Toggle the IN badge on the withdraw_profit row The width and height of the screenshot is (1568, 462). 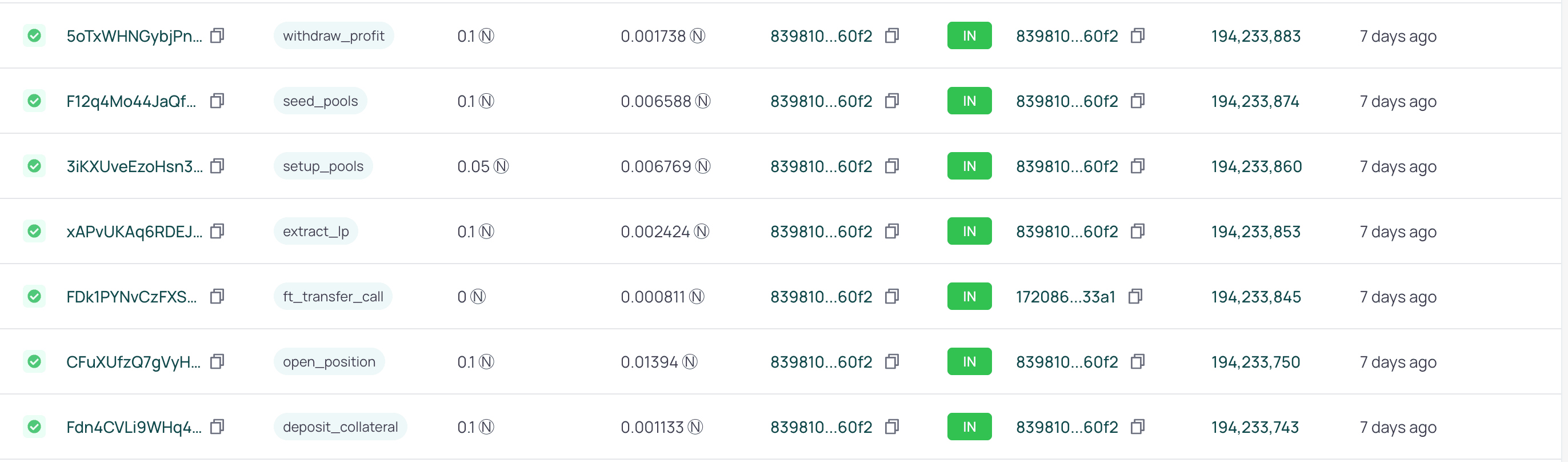tap(969, 35)
